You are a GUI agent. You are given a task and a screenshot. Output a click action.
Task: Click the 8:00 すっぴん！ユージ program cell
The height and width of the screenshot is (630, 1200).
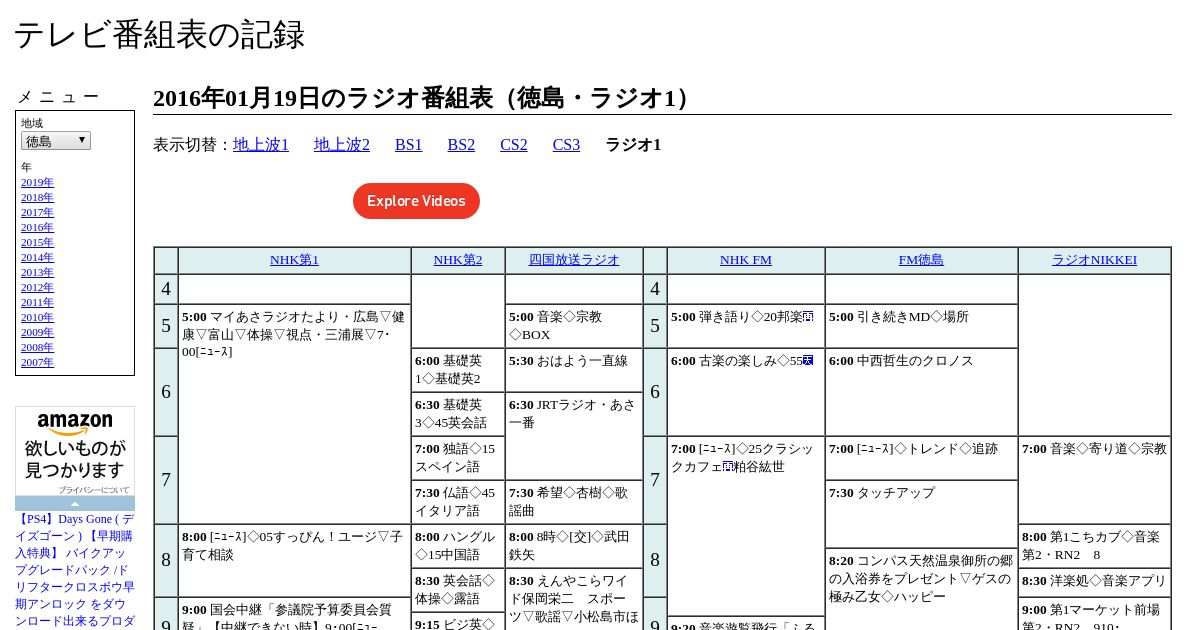pyautogui.click(x=294, y=560)
